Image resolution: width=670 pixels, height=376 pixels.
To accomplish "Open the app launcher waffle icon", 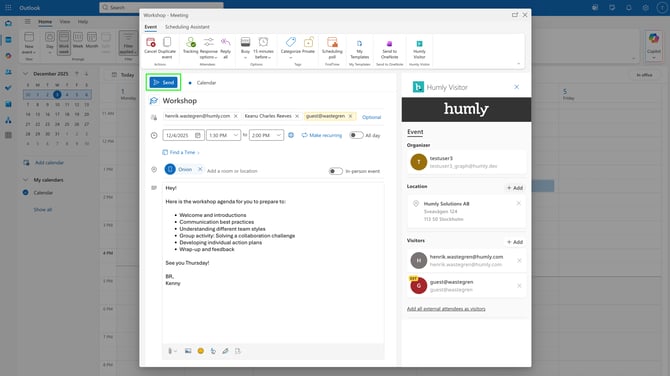I will coord(8,8).
